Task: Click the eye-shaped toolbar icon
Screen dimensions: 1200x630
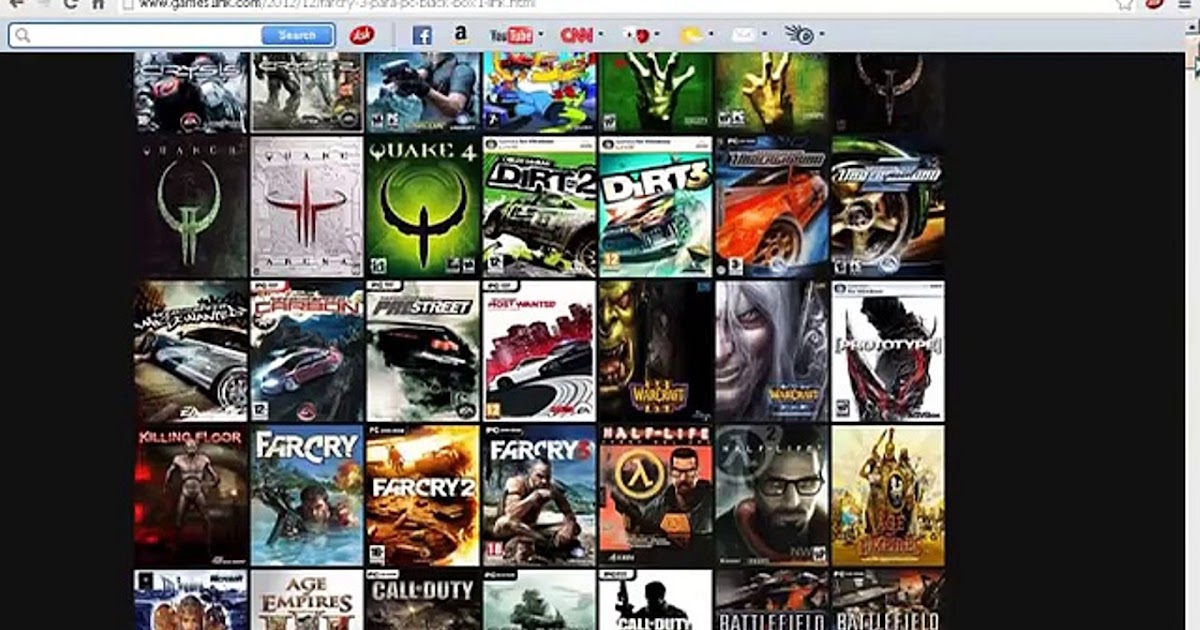Action: click(799, 35)
